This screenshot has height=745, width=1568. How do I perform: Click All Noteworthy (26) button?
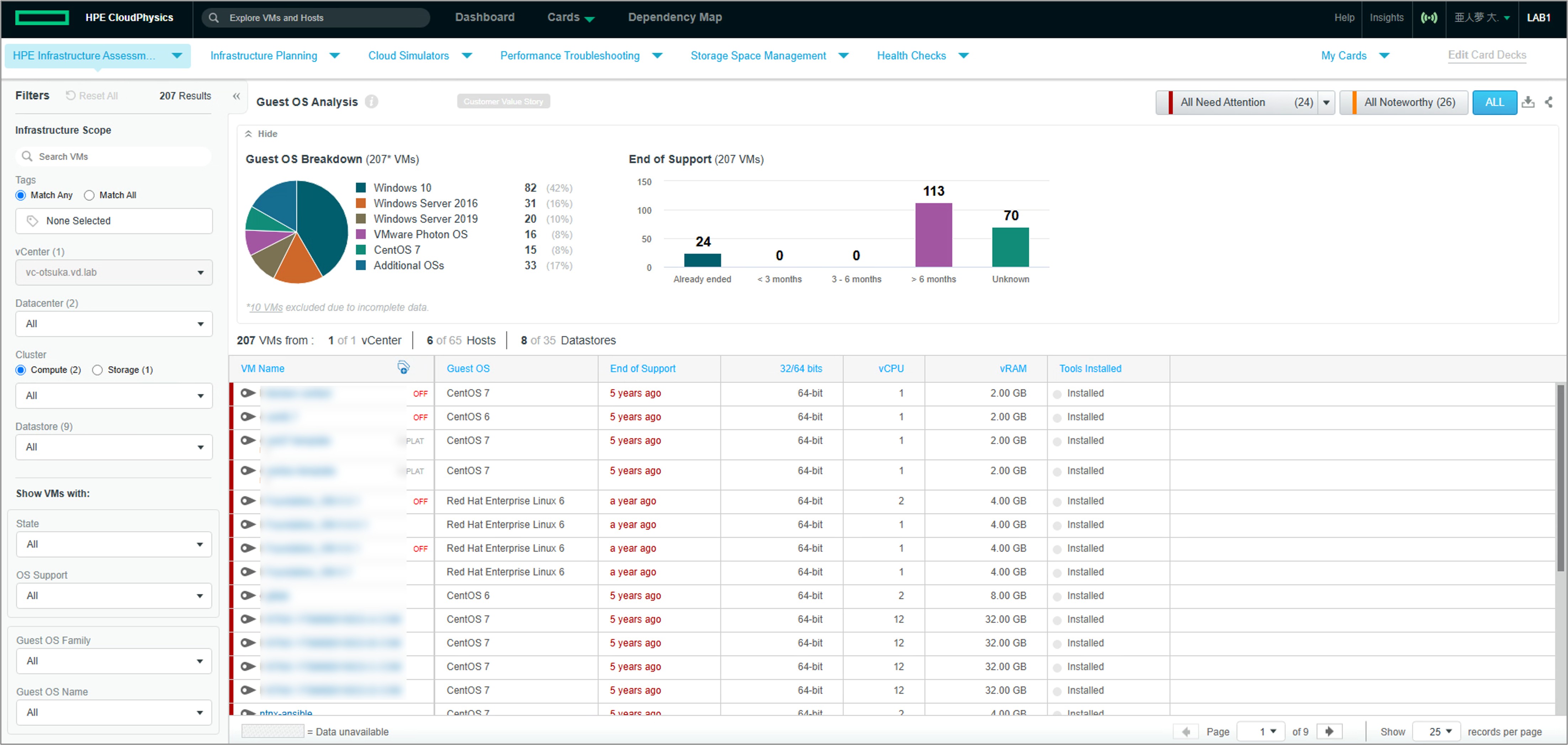(1404, 102)
